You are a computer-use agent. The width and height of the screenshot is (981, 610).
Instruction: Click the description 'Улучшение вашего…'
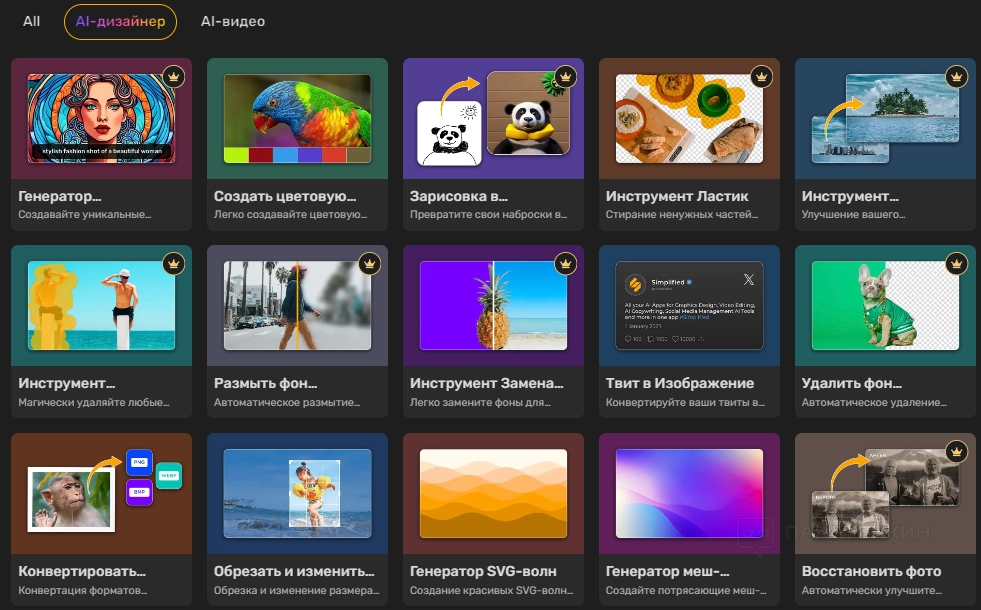click(x=853, y=215)
